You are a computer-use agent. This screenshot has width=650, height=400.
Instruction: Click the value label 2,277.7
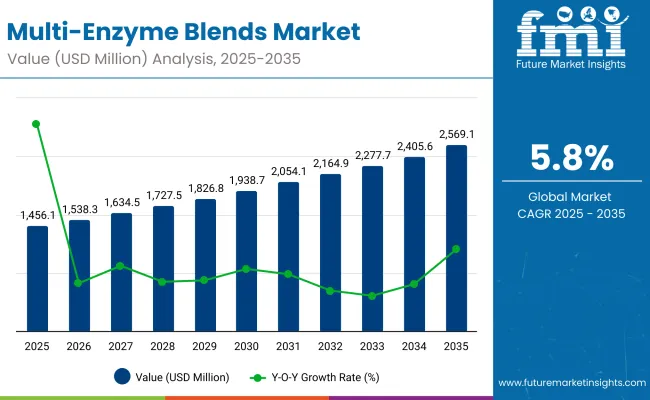pyautogui.click(x=373, y=155)
